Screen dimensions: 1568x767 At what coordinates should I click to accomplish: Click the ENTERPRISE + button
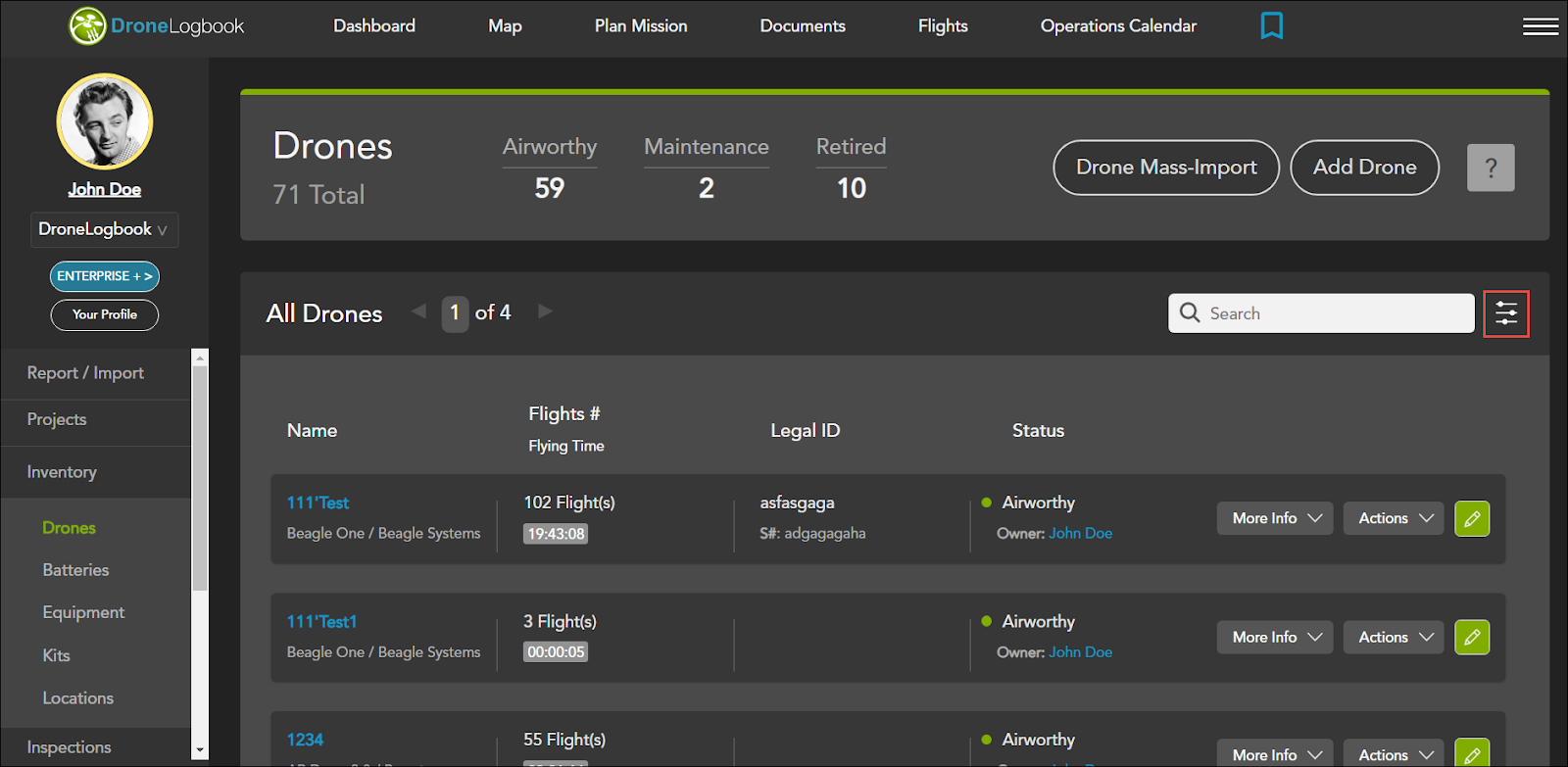coord(105,276)
